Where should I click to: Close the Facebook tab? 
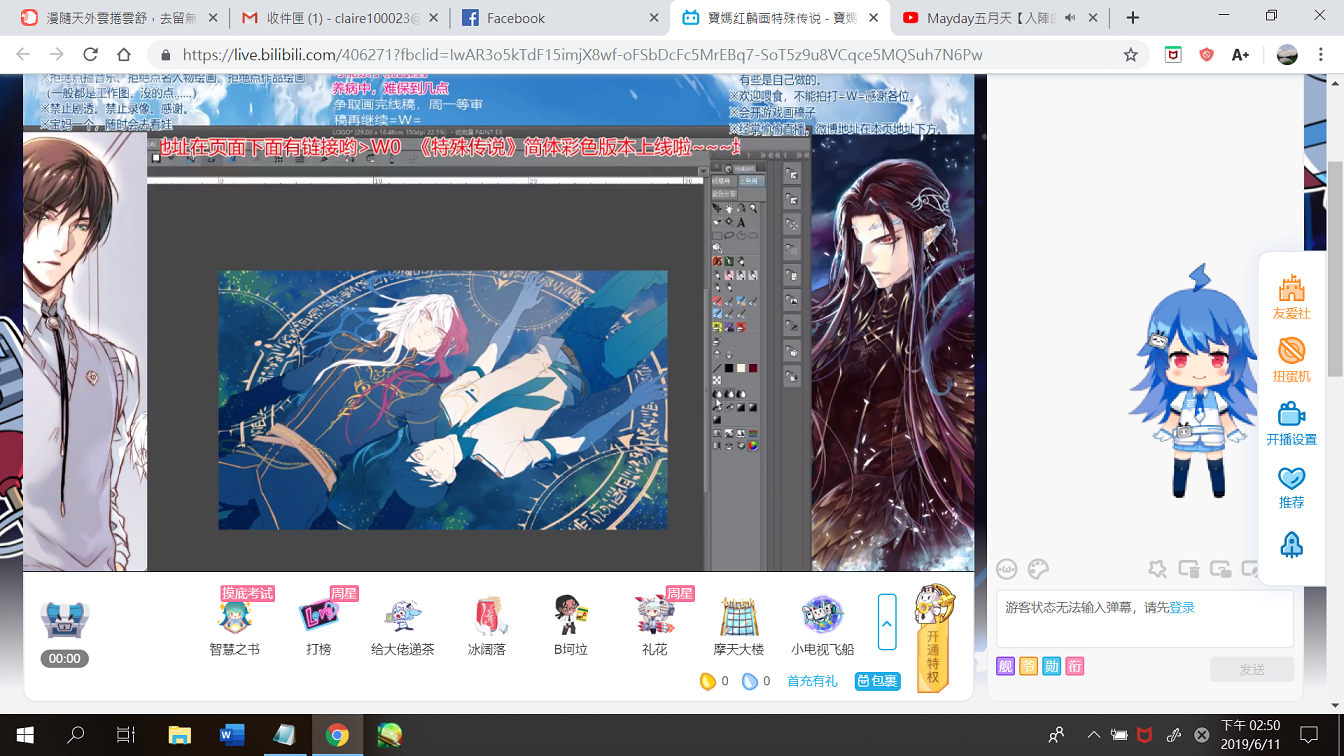[x=654, y=18]
